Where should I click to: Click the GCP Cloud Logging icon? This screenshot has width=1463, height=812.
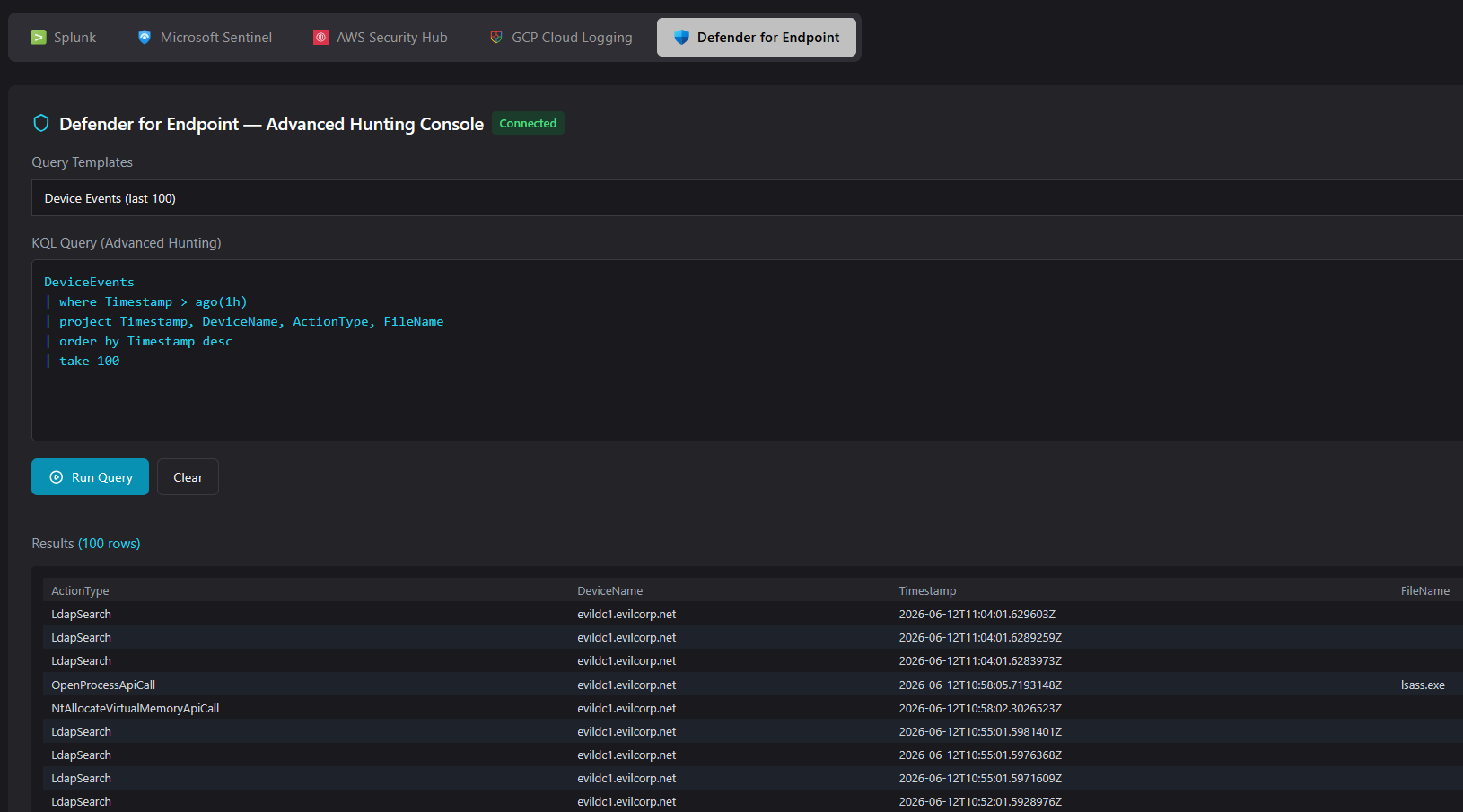[496, 38]
